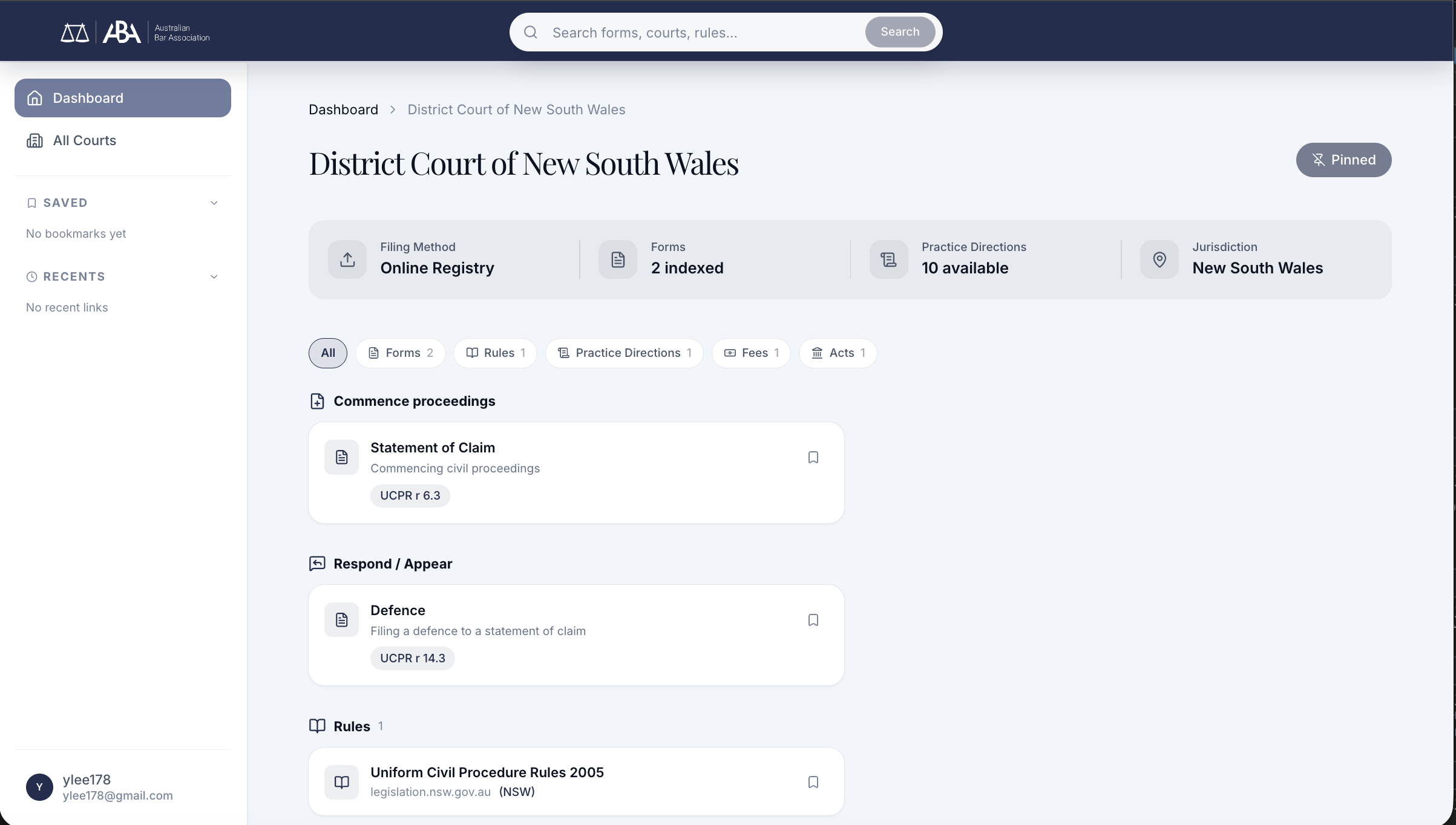Click the Practice Directions scroll icon

pyautogui.click(x=888, y=259)
